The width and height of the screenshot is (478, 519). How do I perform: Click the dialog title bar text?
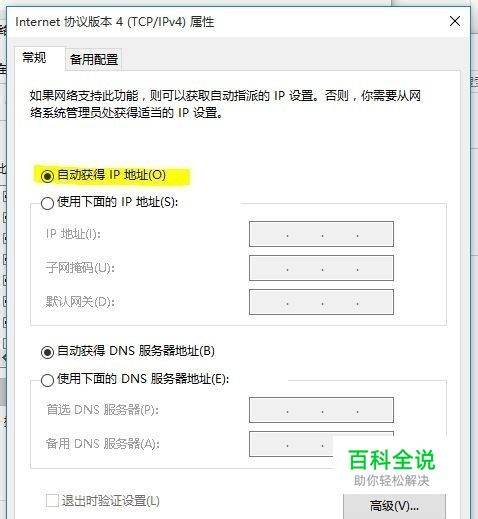point(115,22)
